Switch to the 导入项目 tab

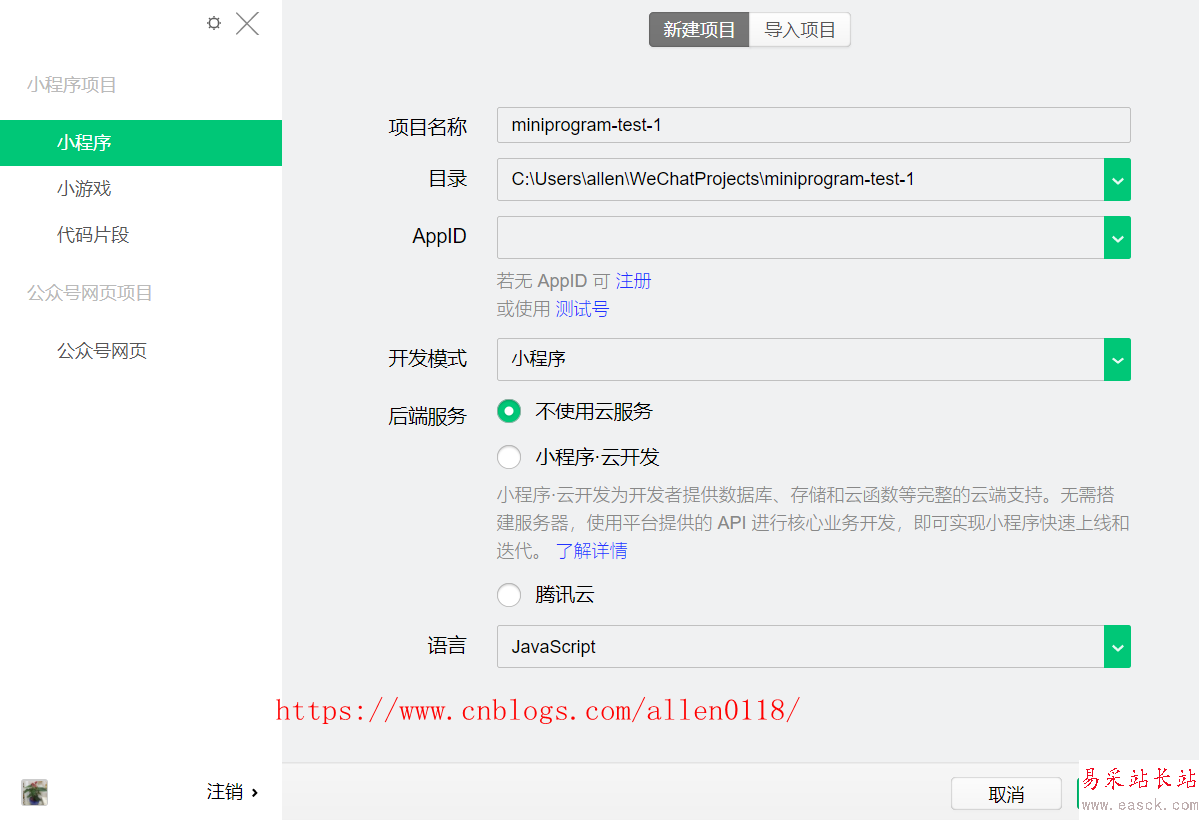(800, 30)
